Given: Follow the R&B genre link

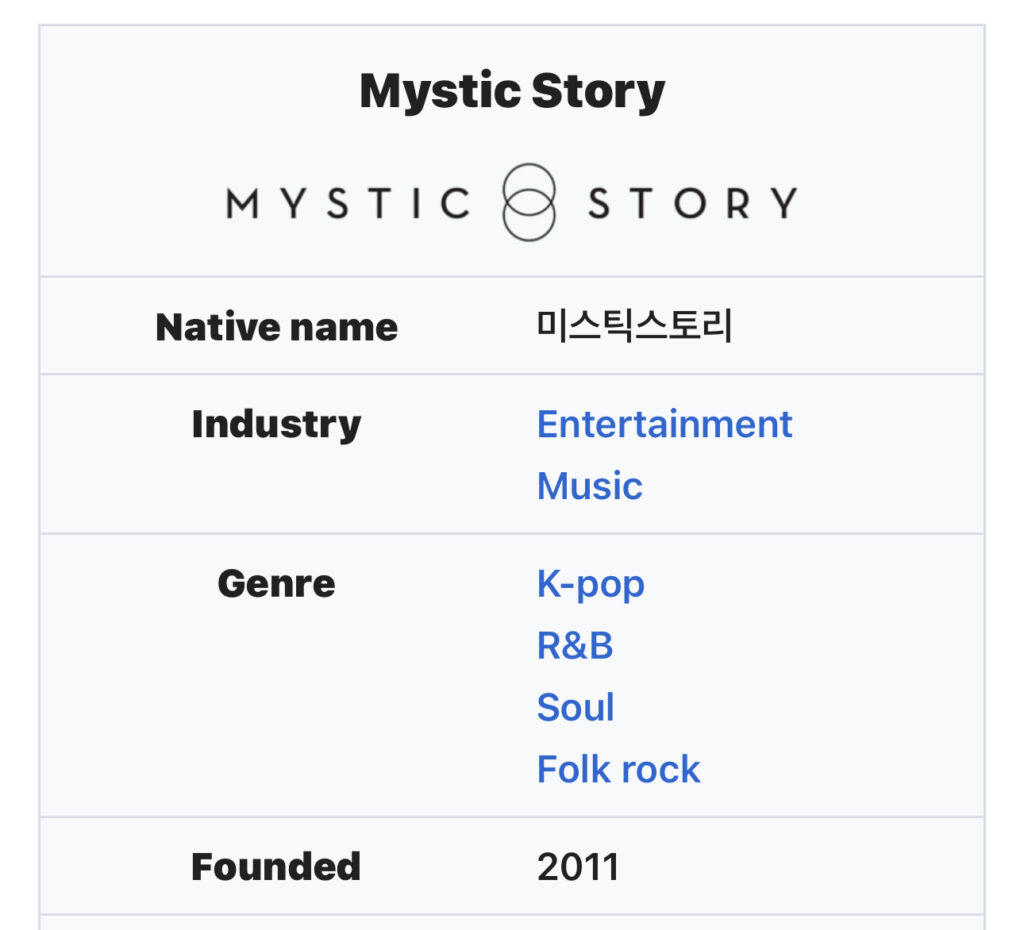Looking at the screenshot, I should [574, 646].
